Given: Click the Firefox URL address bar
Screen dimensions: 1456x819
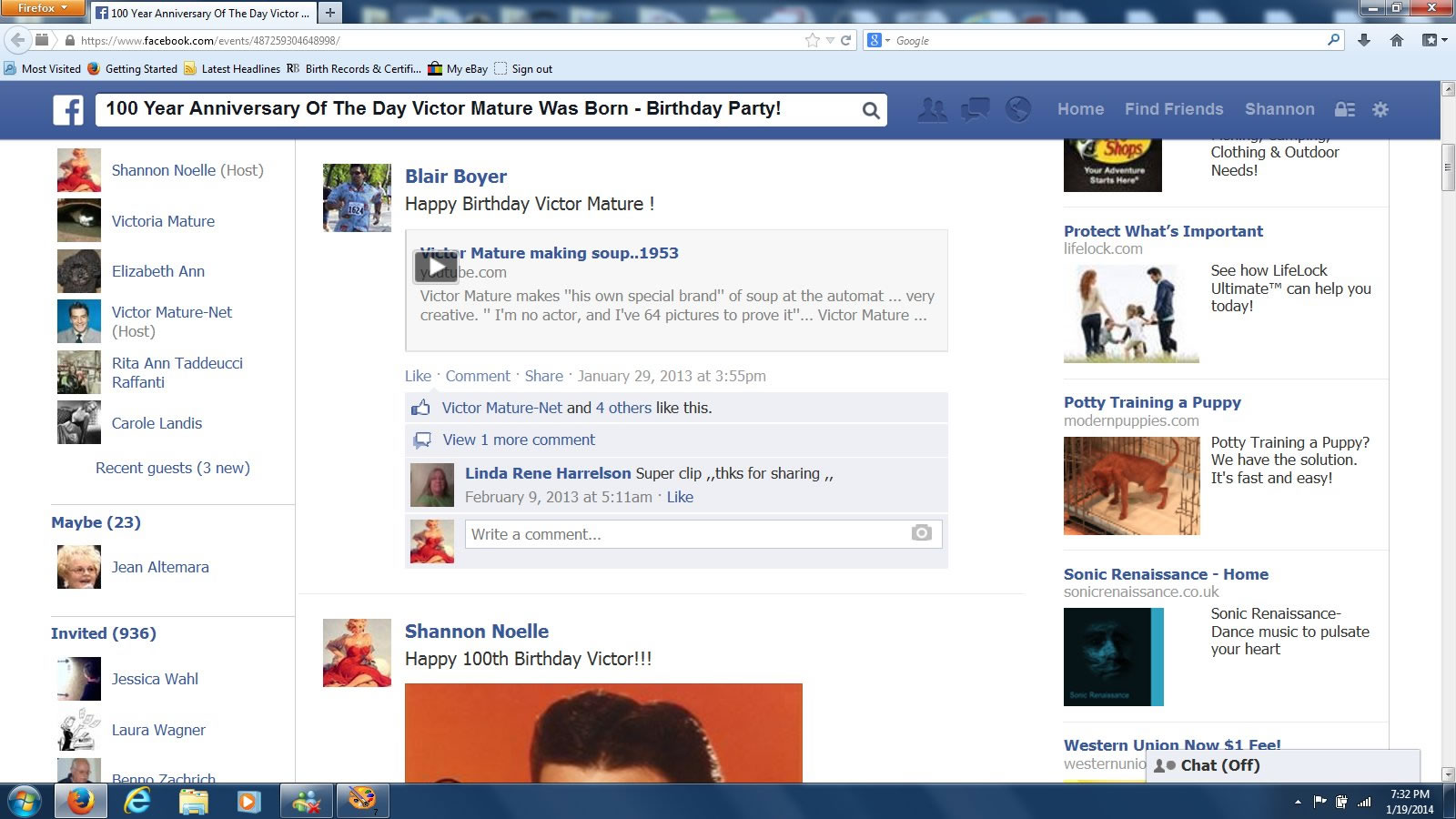Looking at the screenshot, I should pyautogui.click(x=437, y=40).
